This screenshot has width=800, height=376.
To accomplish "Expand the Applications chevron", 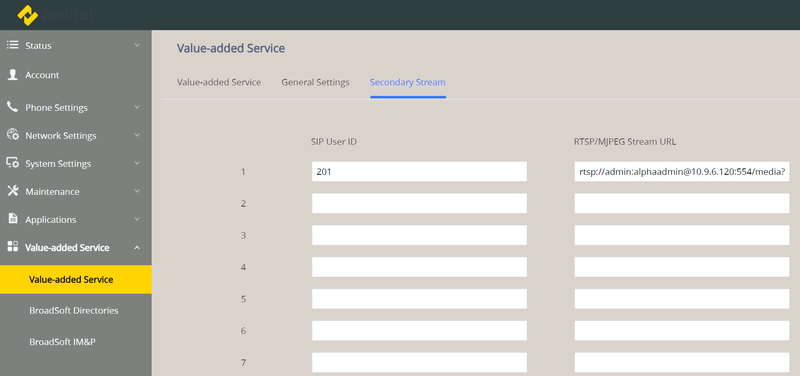I will 137,219.
